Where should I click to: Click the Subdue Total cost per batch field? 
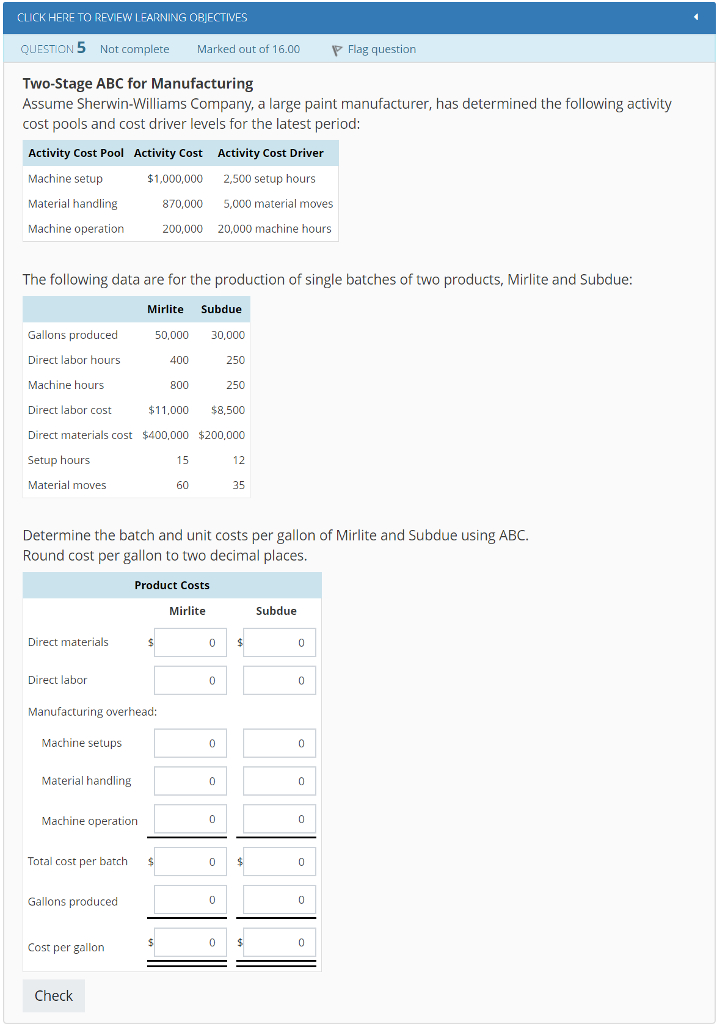click(x=278, y=861)
